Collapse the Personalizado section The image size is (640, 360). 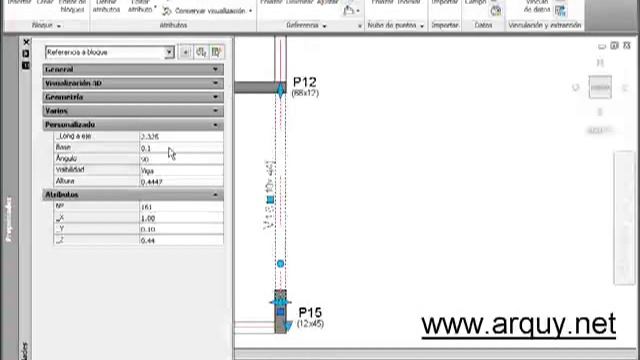(x=133, y=125)
